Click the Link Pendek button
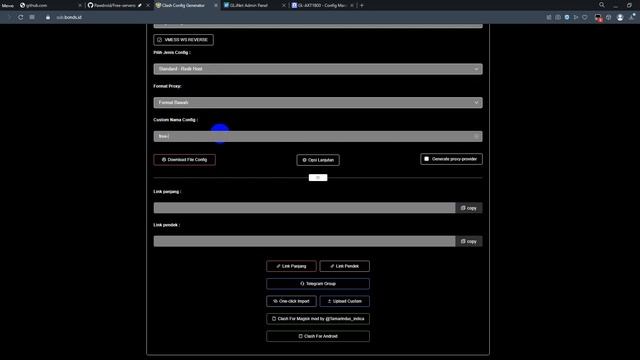Viewport: 640px width, 360px height. coord(344,266)
